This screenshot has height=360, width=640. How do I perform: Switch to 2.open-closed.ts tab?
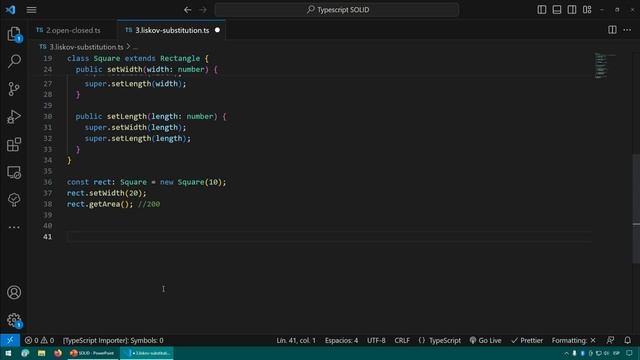(68, 30)
